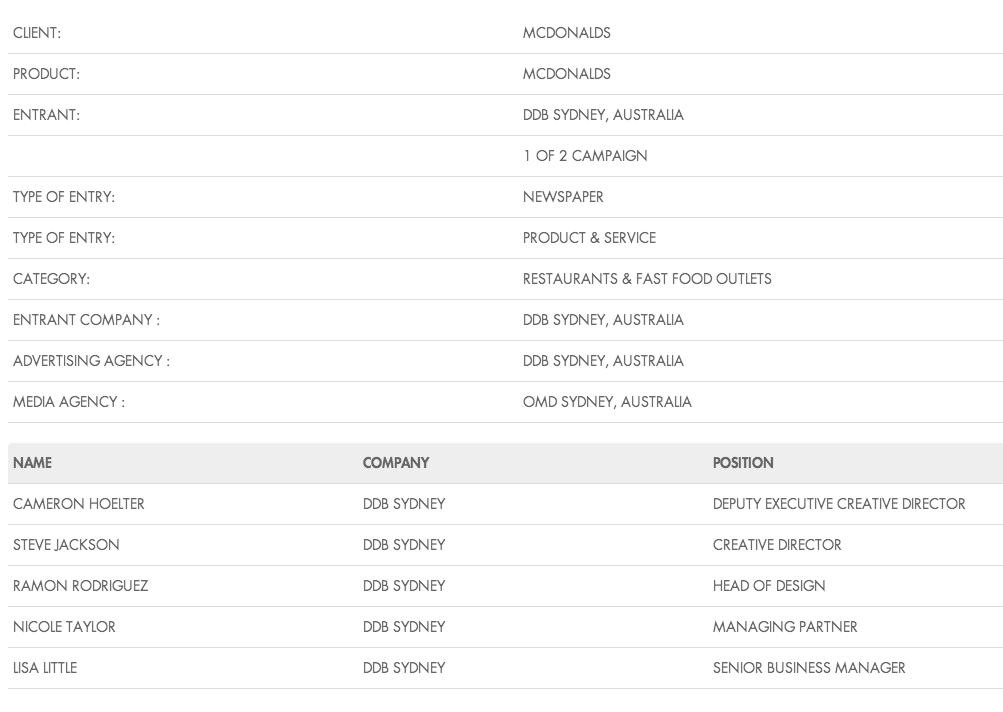Image resolution: width=1003 pixels, height=712 pixels.
Task: Click the 1 of 2 Campaign text
Action: 585,156
